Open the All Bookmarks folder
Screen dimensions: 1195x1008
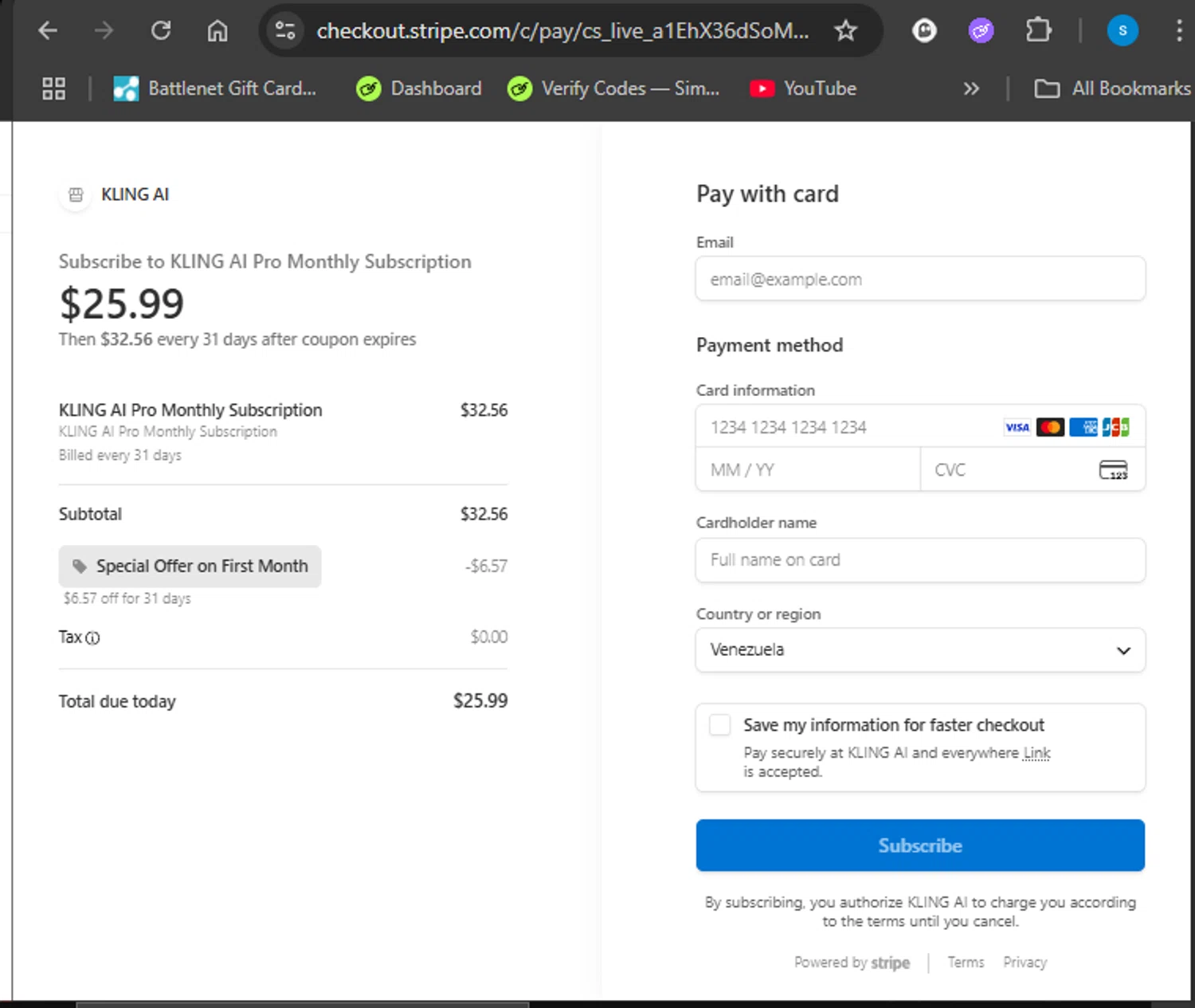pos(1112,88)
